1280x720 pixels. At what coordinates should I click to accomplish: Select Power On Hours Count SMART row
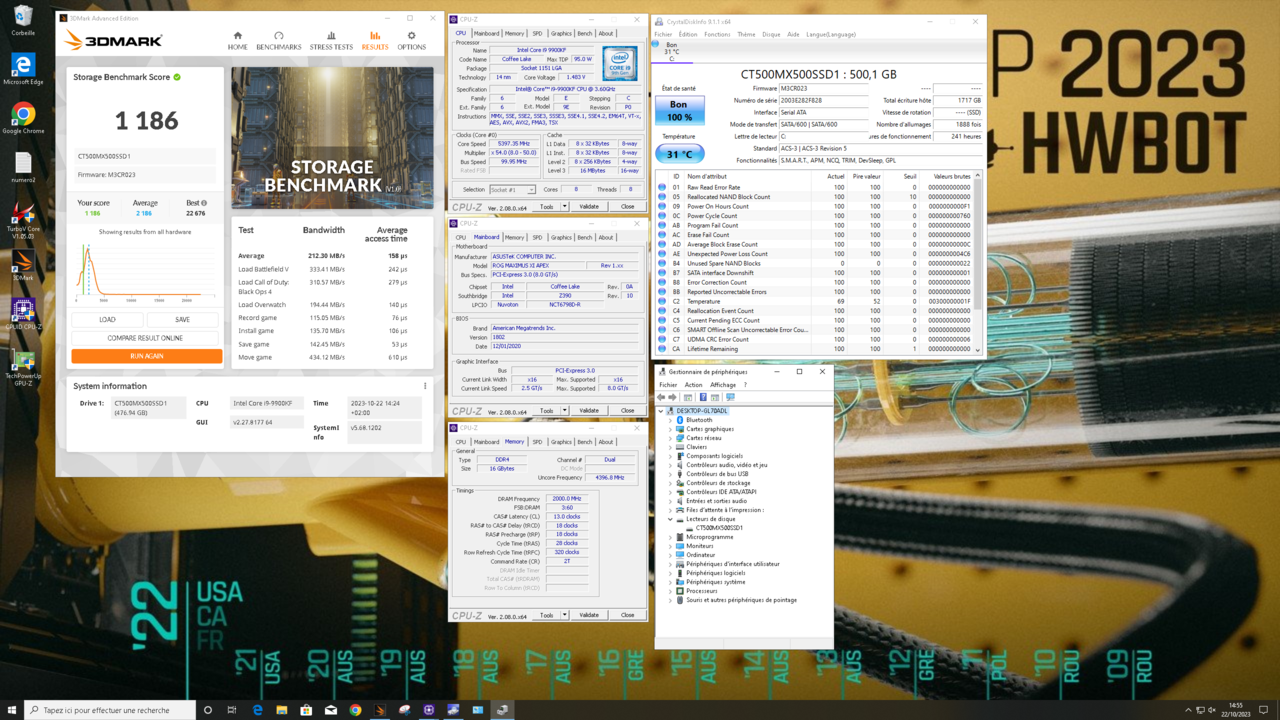pyautogui.click(x=816, y=206)
